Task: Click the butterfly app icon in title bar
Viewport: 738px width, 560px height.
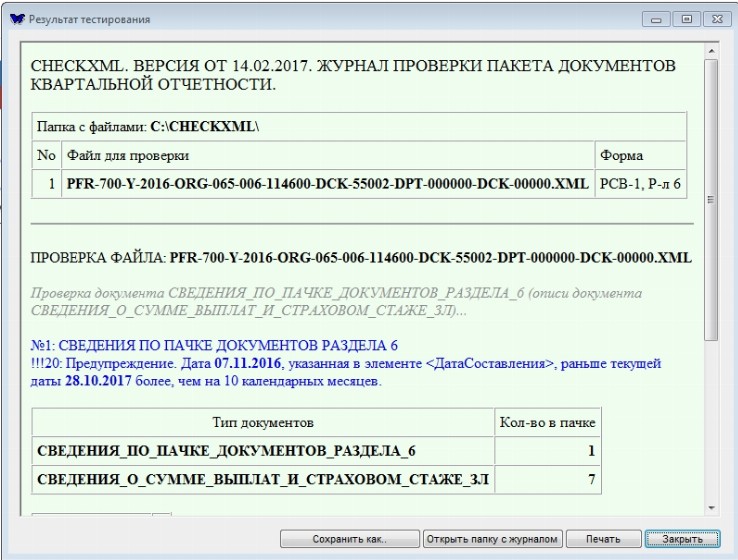Action: pyautogui.click(x=16, y=19)
